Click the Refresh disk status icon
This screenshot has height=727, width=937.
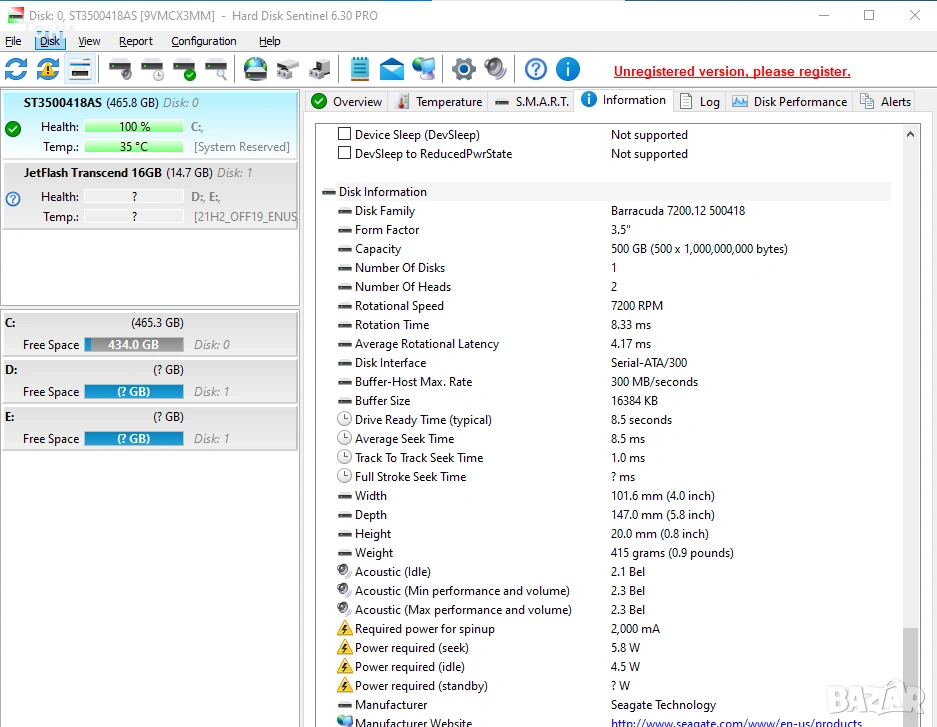[x=16, y=69]
